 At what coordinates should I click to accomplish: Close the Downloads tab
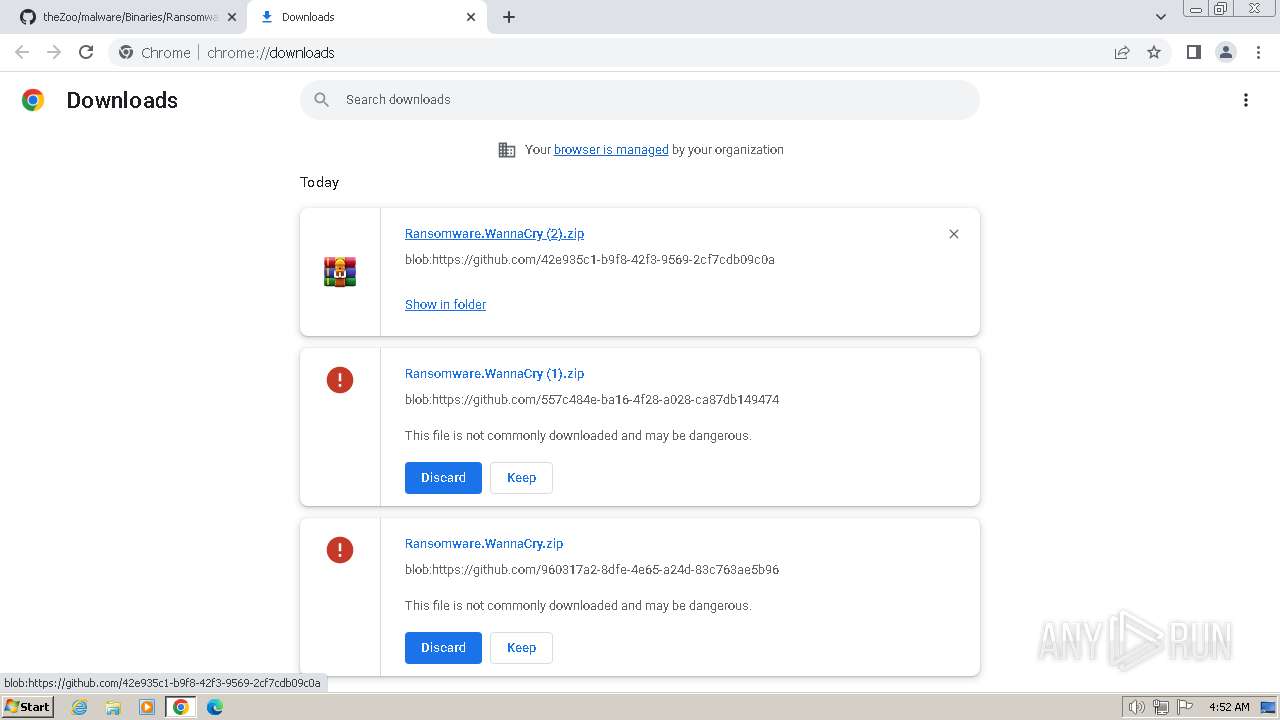[471, 17]
